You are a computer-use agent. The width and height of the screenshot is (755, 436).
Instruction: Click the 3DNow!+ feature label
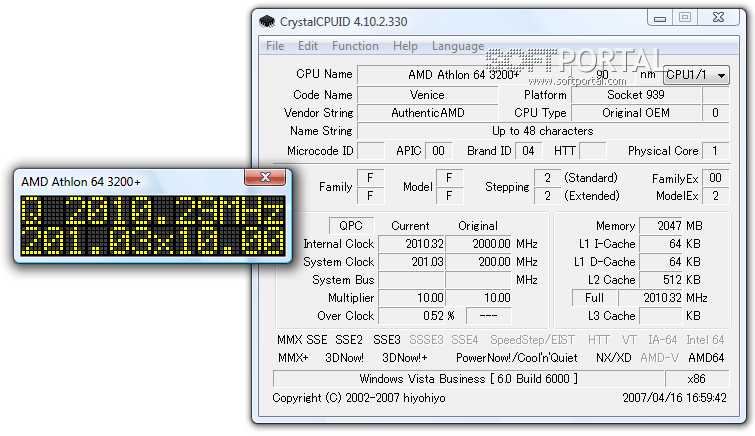tap(404, 358)
